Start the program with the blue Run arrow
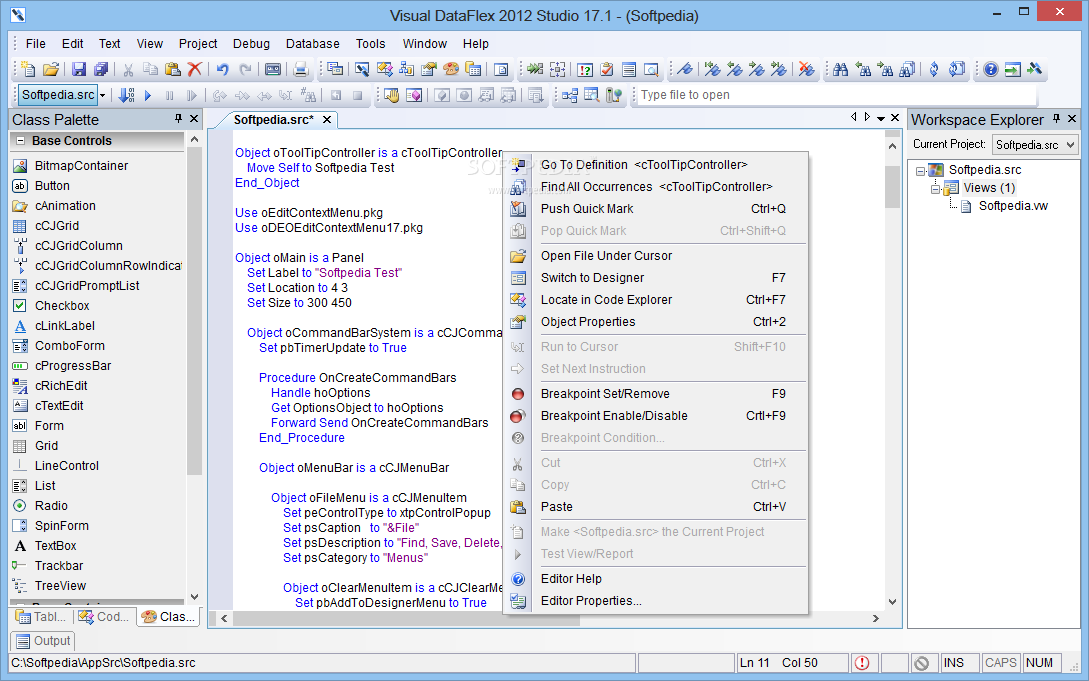1089x681 pixels. pyautogui.click(x=147, y=95)
